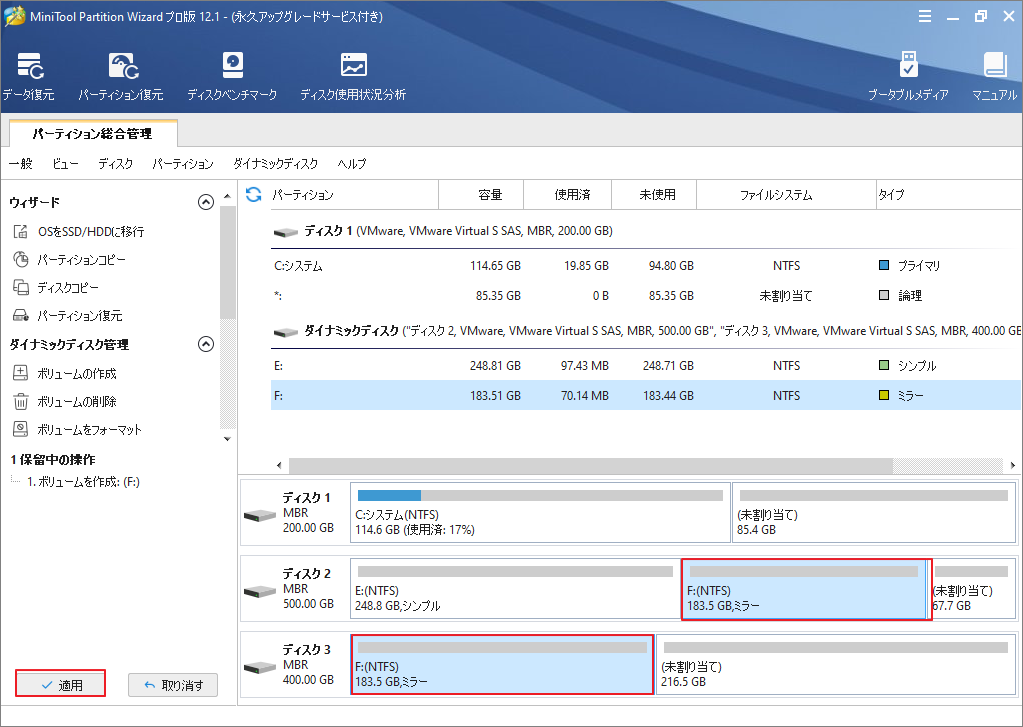Open the マニュアル manual icon
The image size is (1023, 727).
click(x=994, y=76)
